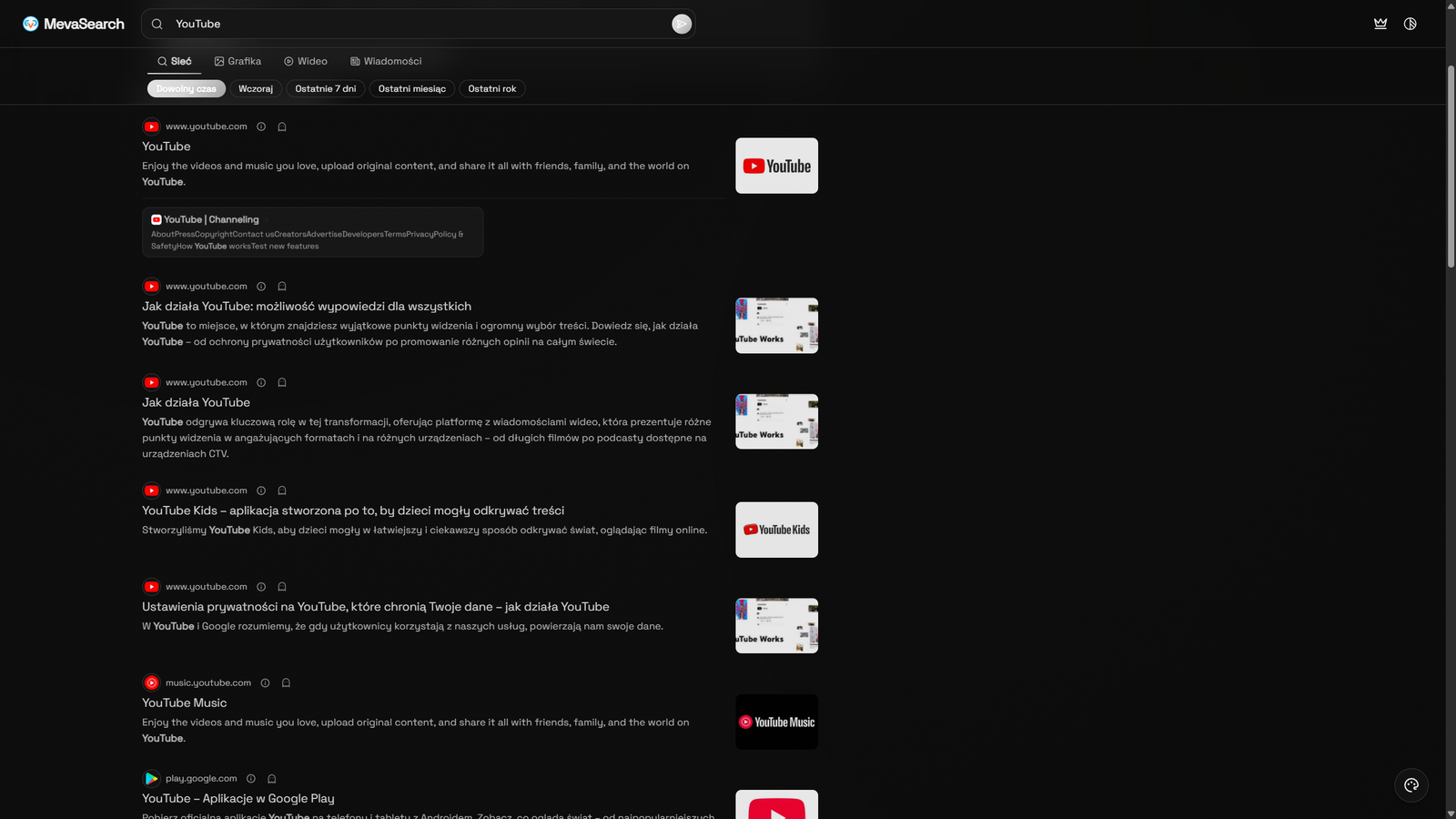Click the page scrollbar's down arrow
Image resolution: width=1456 pixels, height=819 pixels.
[x=1451, y=813]
